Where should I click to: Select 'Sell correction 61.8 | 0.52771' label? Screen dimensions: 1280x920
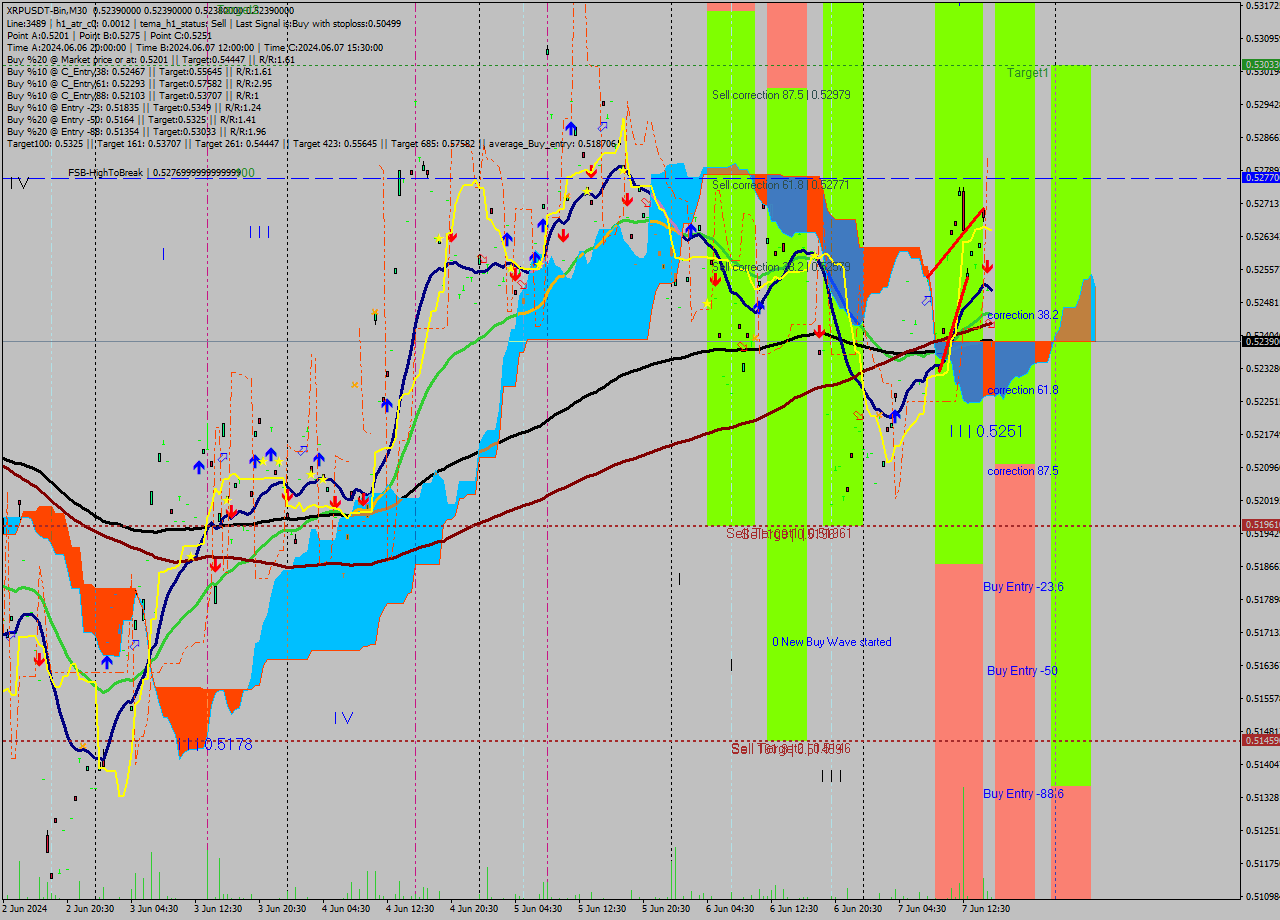click(781, 185)
